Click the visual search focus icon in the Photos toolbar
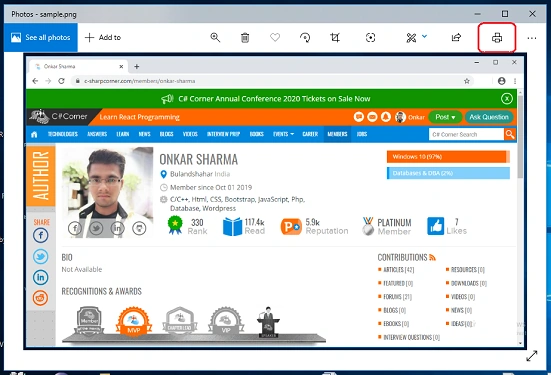 tap(370, 37)
